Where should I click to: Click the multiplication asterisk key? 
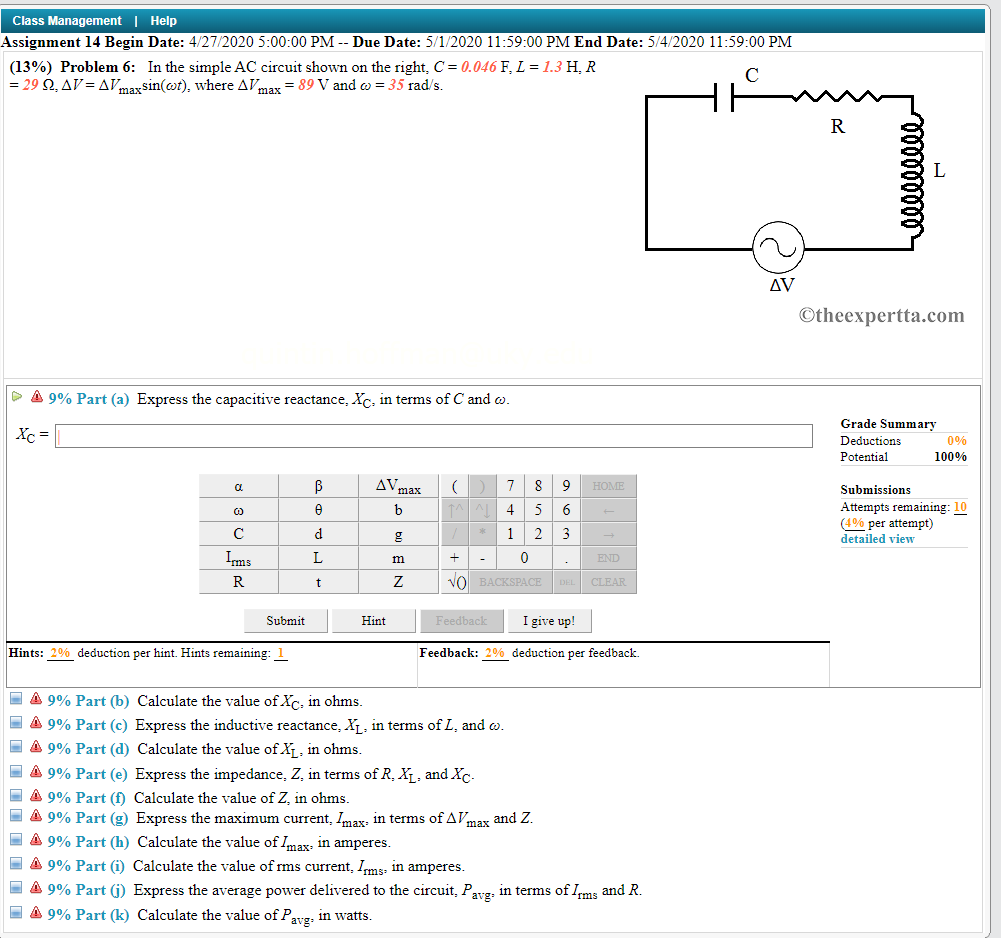tap(481, 534)
